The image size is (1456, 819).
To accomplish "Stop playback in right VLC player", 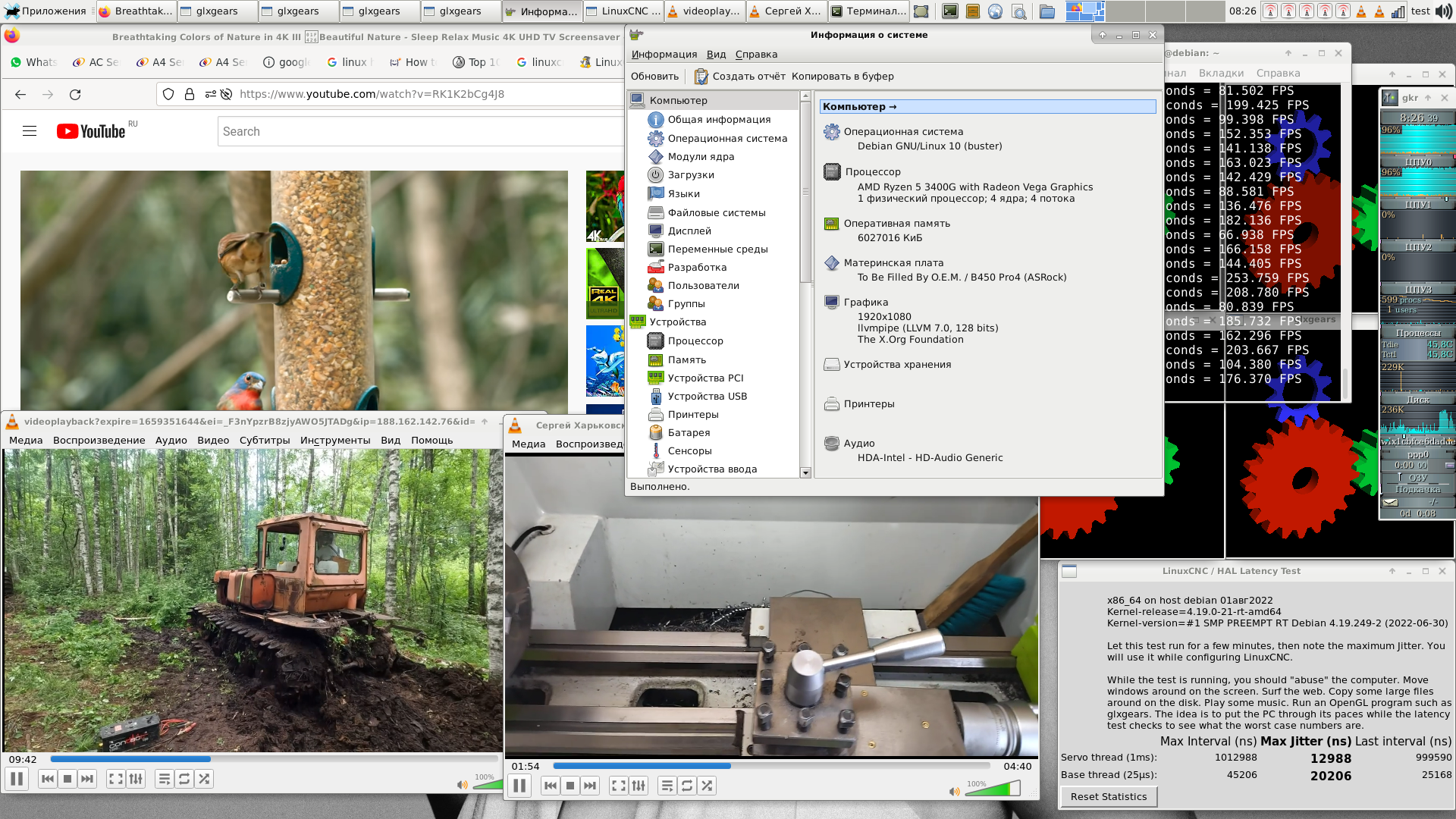I will pos(570,786).
